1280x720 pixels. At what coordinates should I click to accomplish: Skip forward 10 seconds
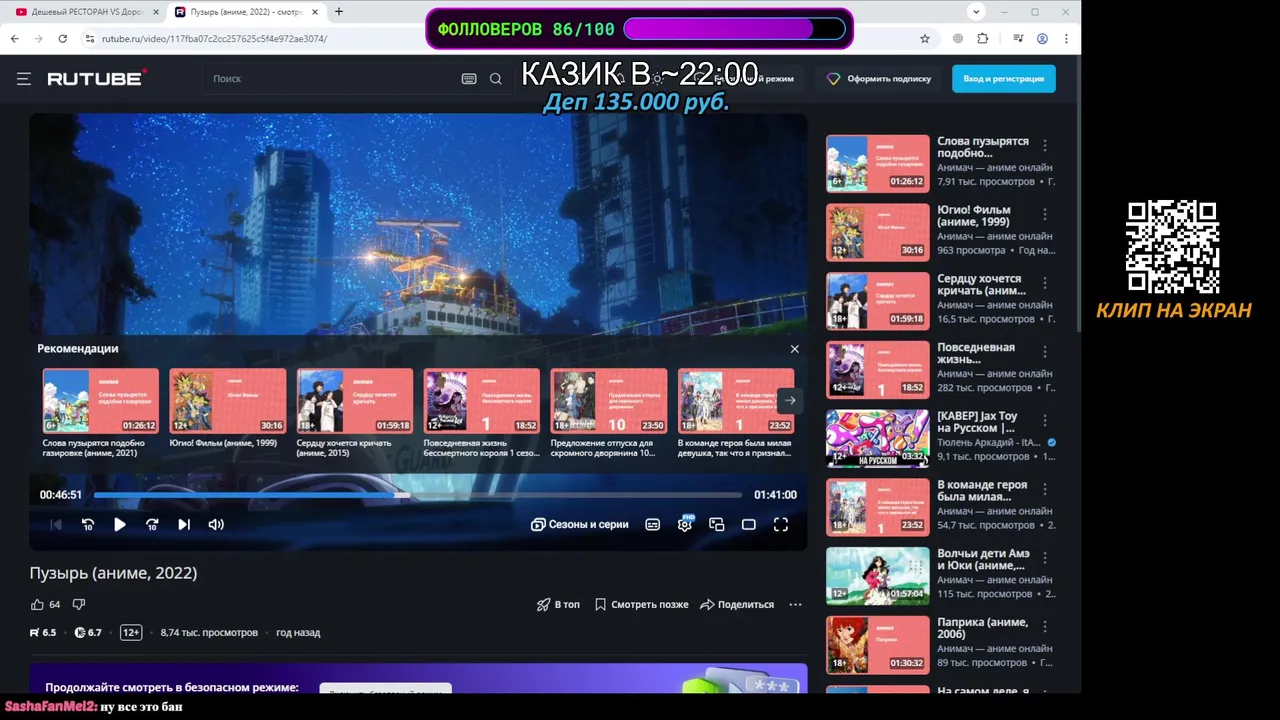coord(152,524)
